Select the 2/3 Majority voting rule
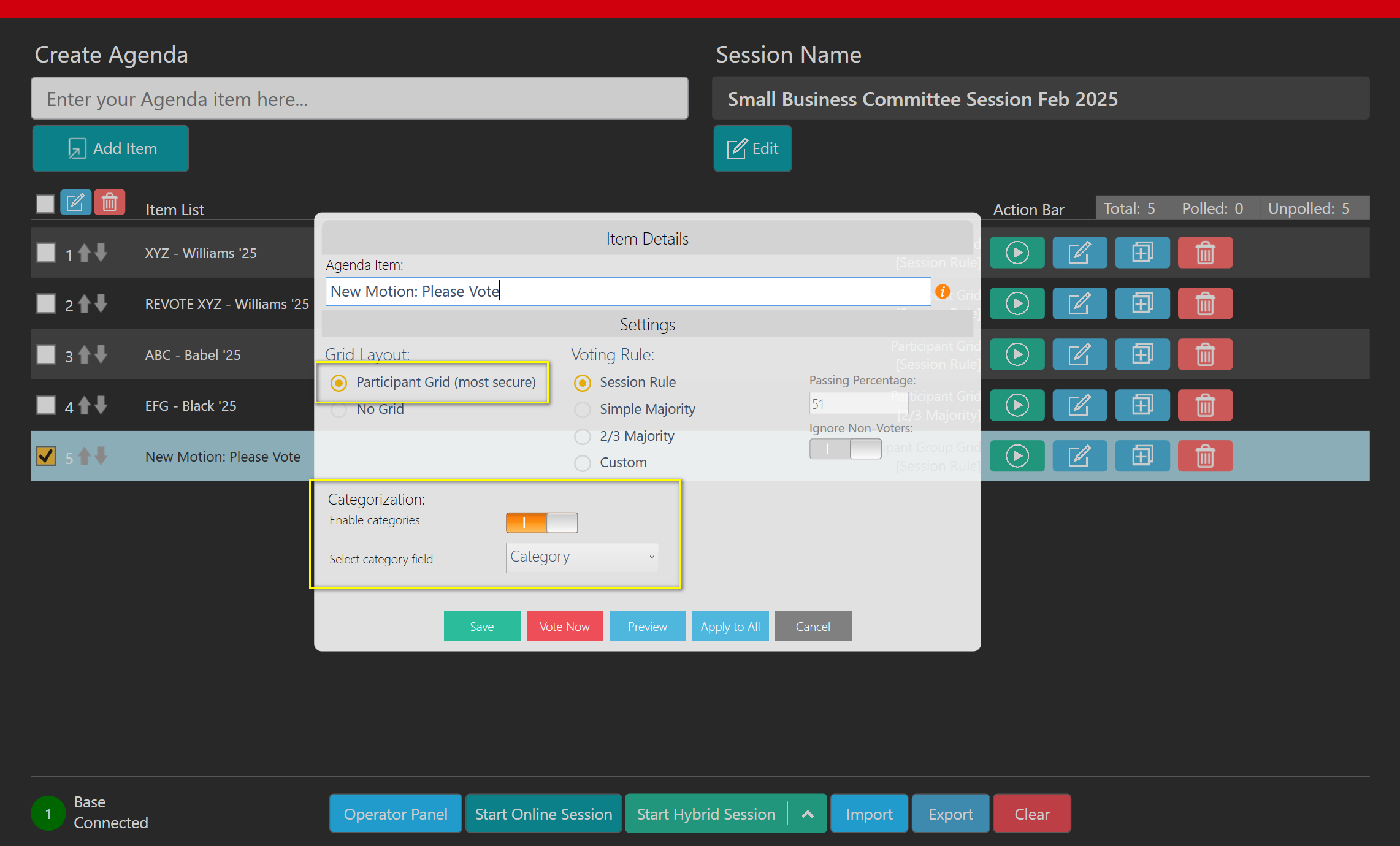The image size is (1400, 846). pyautogui.click(x=583, y=436)
